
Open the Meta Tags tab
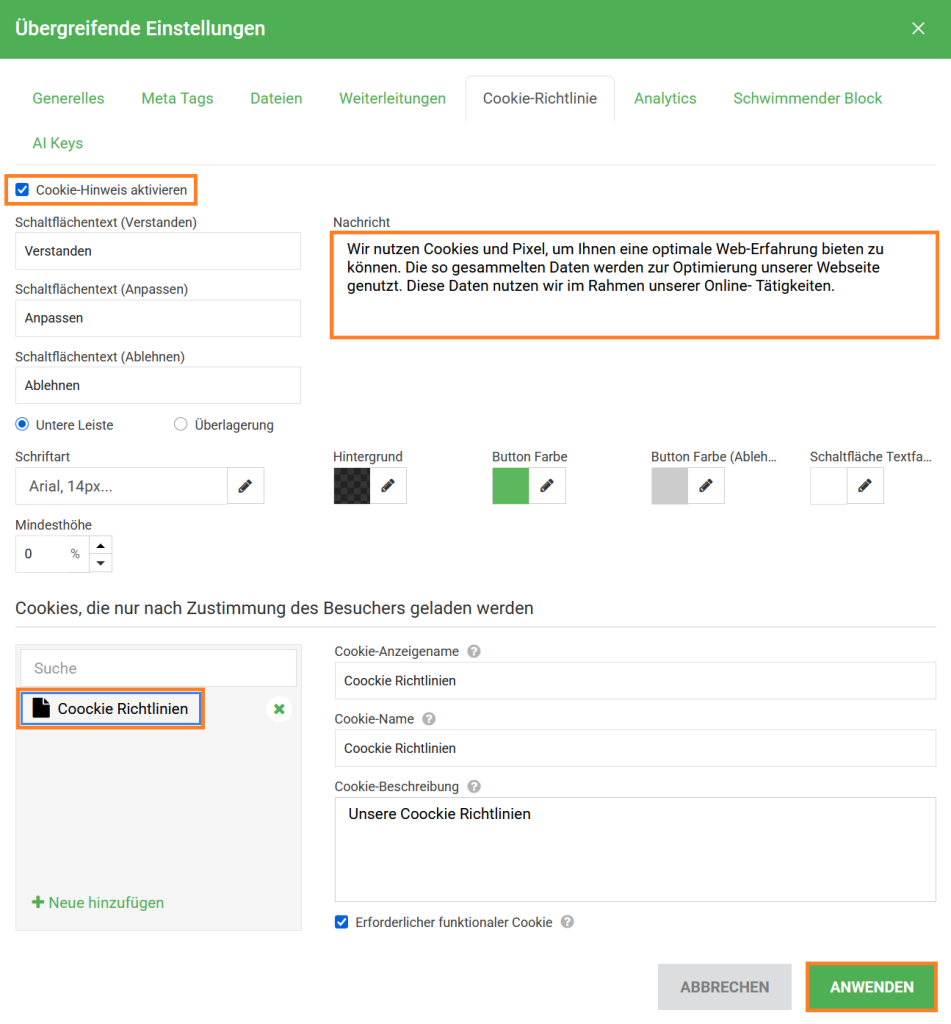(x=177, y=98)
